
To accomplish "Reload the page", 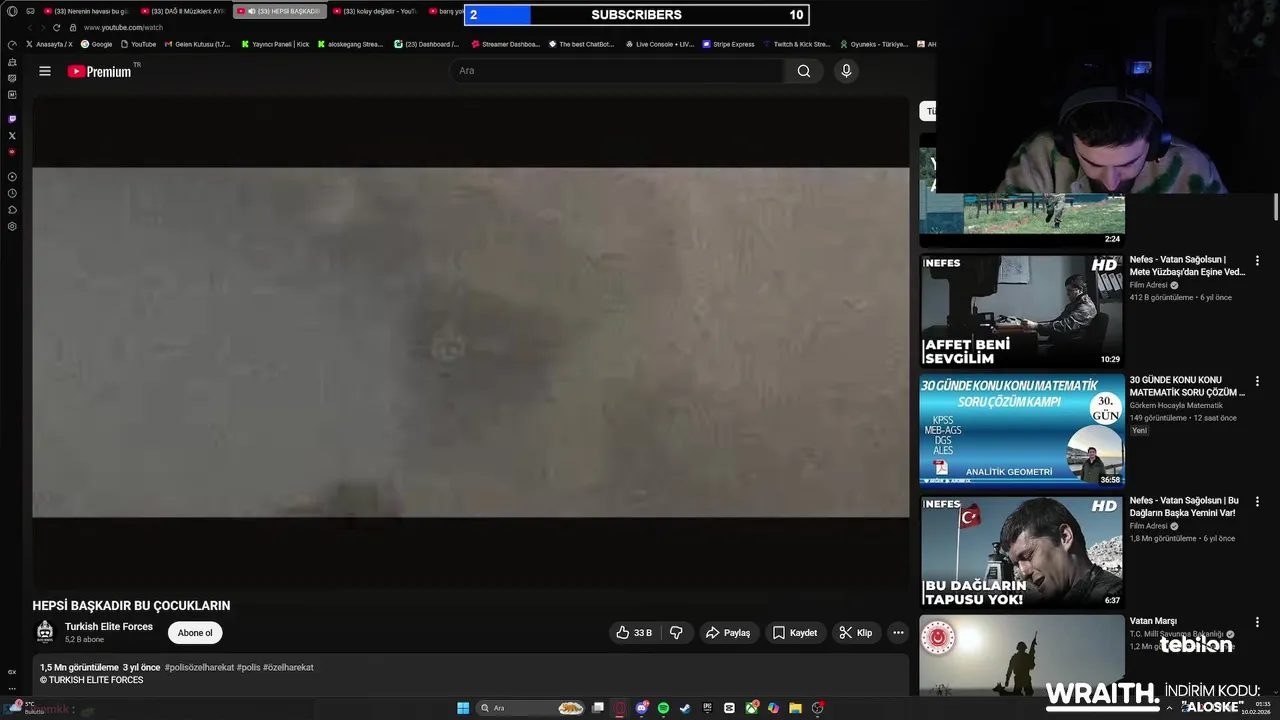I will [x=58, y=27].
